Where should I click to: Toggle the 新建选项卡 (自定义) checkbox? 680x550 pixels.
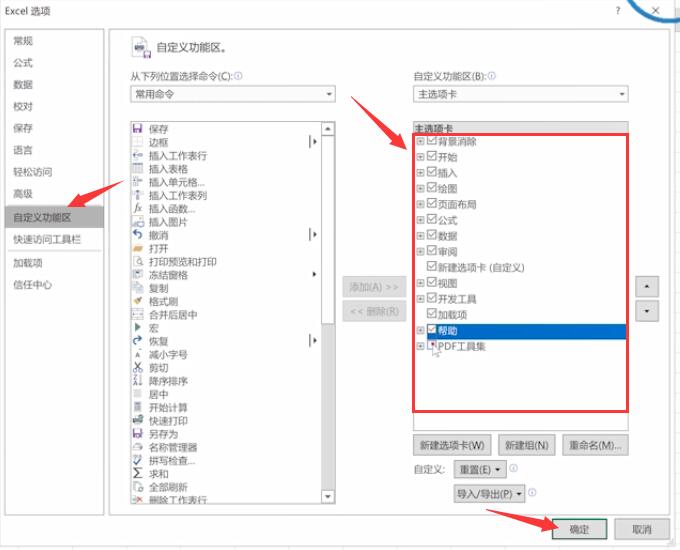[x=432, y=266]
